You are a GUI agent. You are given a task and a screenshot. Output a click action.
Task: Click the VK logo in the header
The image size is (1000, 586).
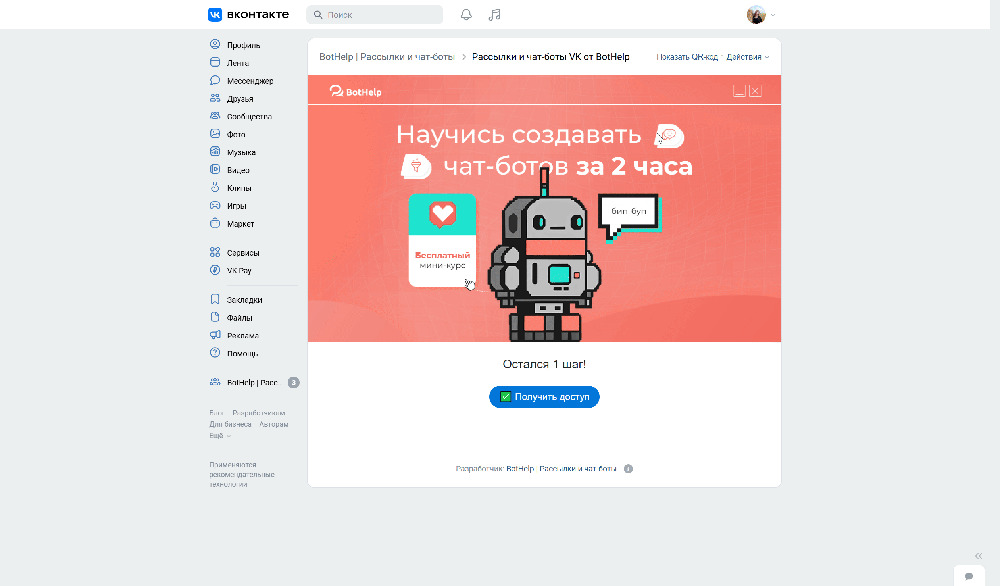248,15
